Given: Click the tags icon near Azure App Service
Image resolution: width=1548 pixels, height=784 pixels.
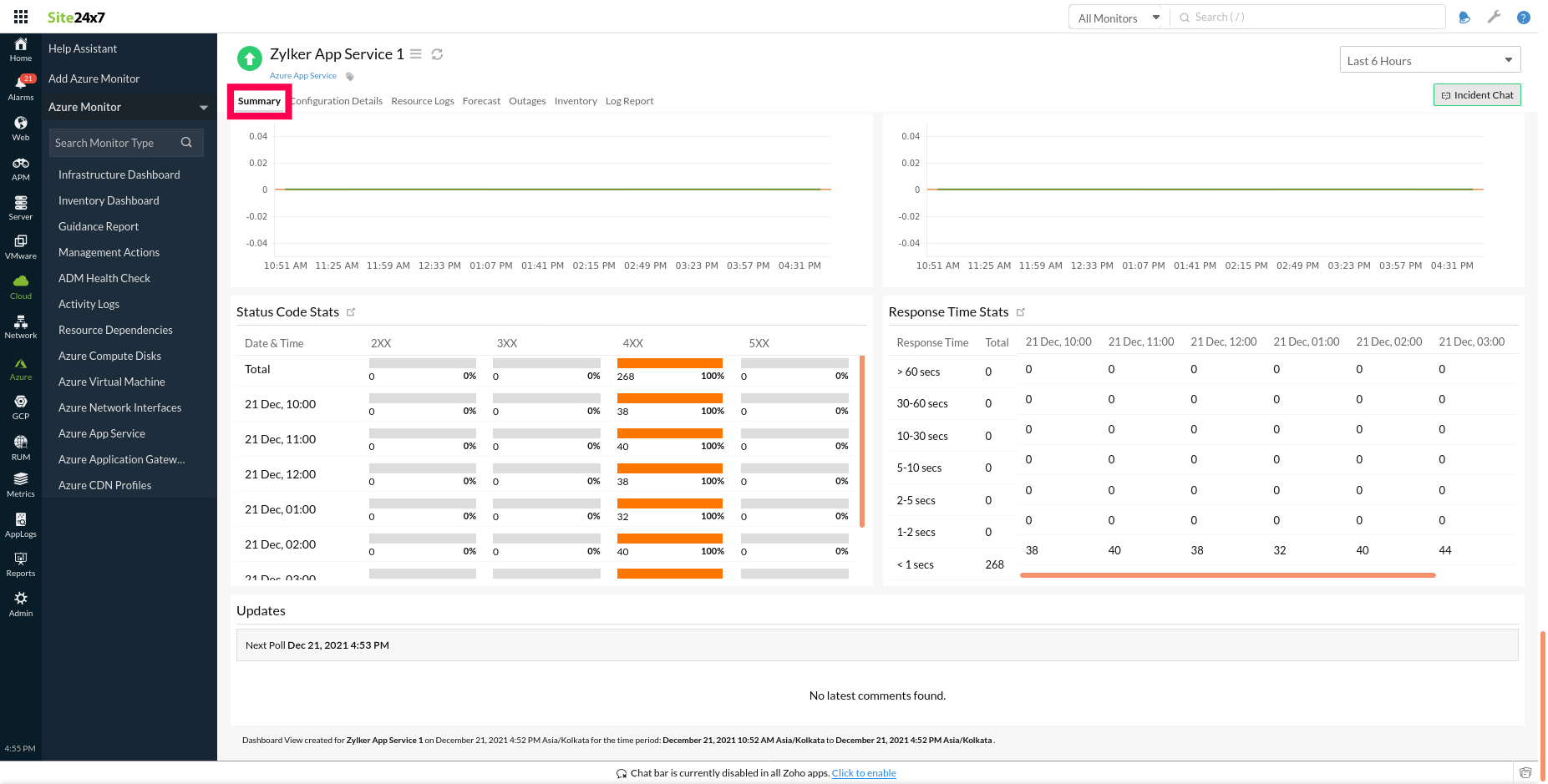Looking at the screenshot, I should 349,75.
